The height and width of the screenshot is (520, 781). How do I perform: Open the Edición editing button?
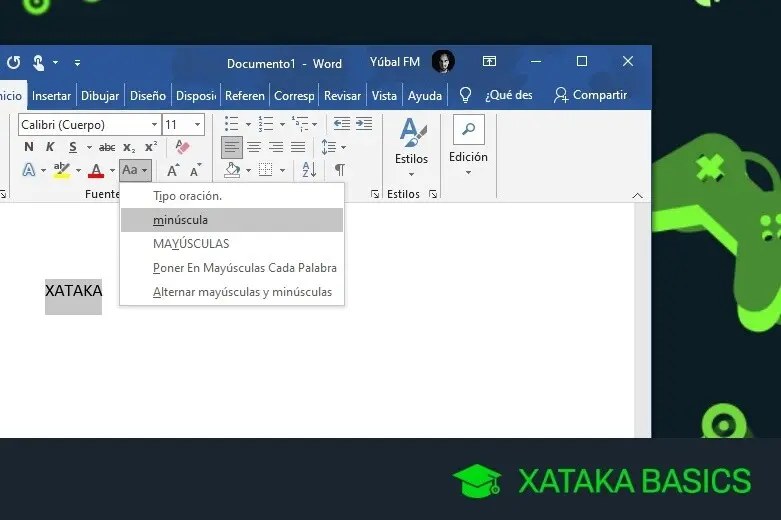(468, 145)
